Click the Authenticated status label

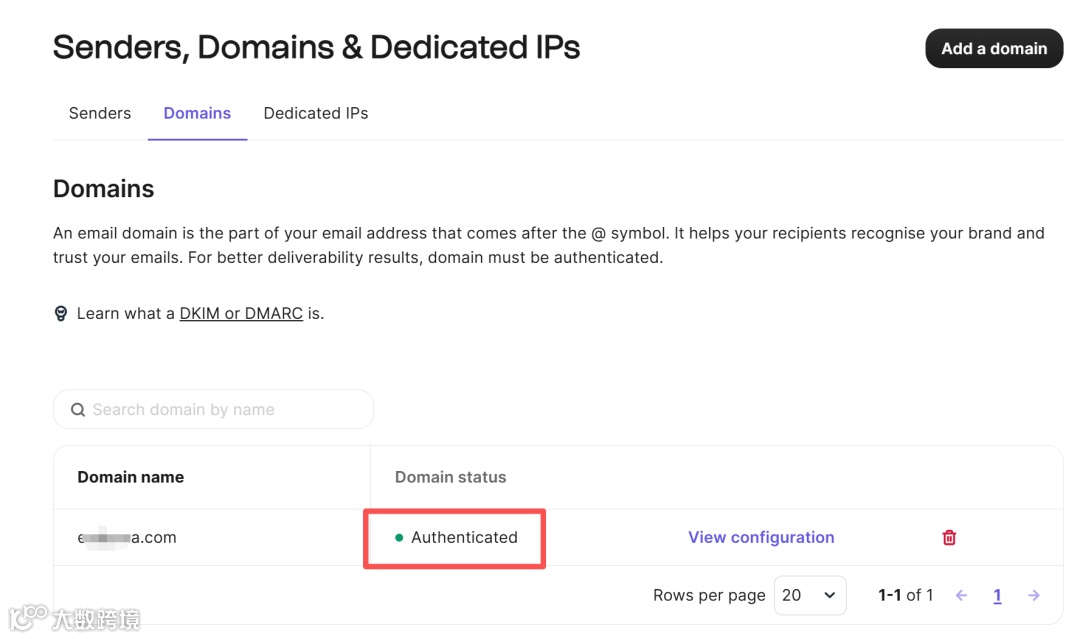tap(464, 537)
